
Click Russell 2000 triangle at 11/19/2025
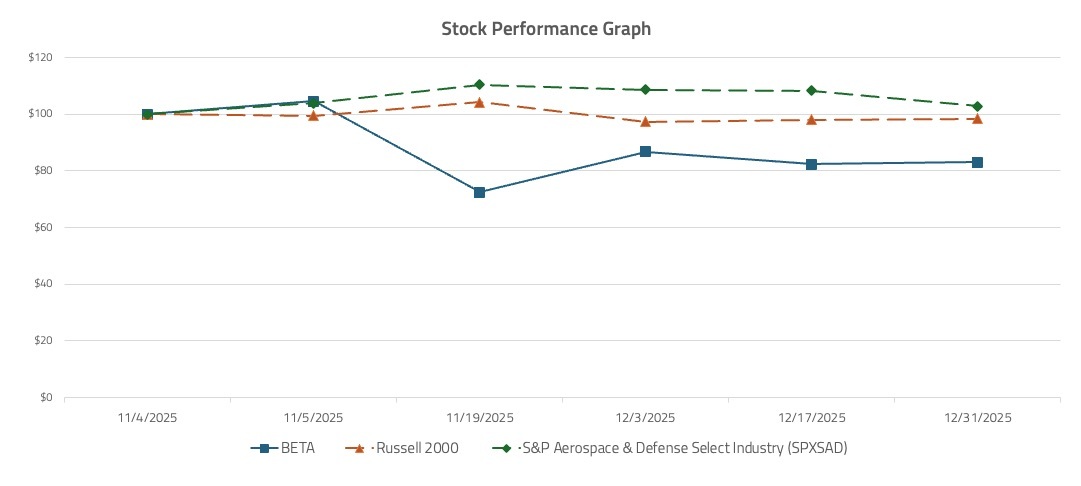click(x=480, y=102)
